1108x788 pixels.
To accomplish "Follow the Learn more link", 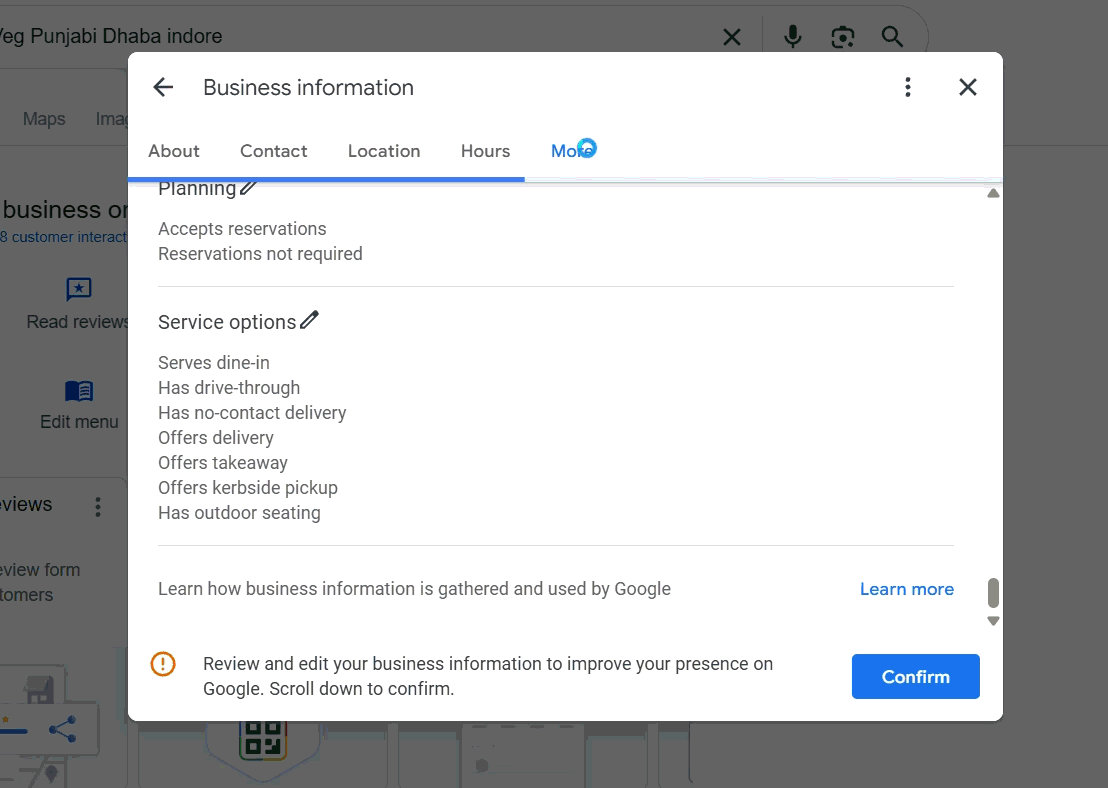I will (906, 589).
